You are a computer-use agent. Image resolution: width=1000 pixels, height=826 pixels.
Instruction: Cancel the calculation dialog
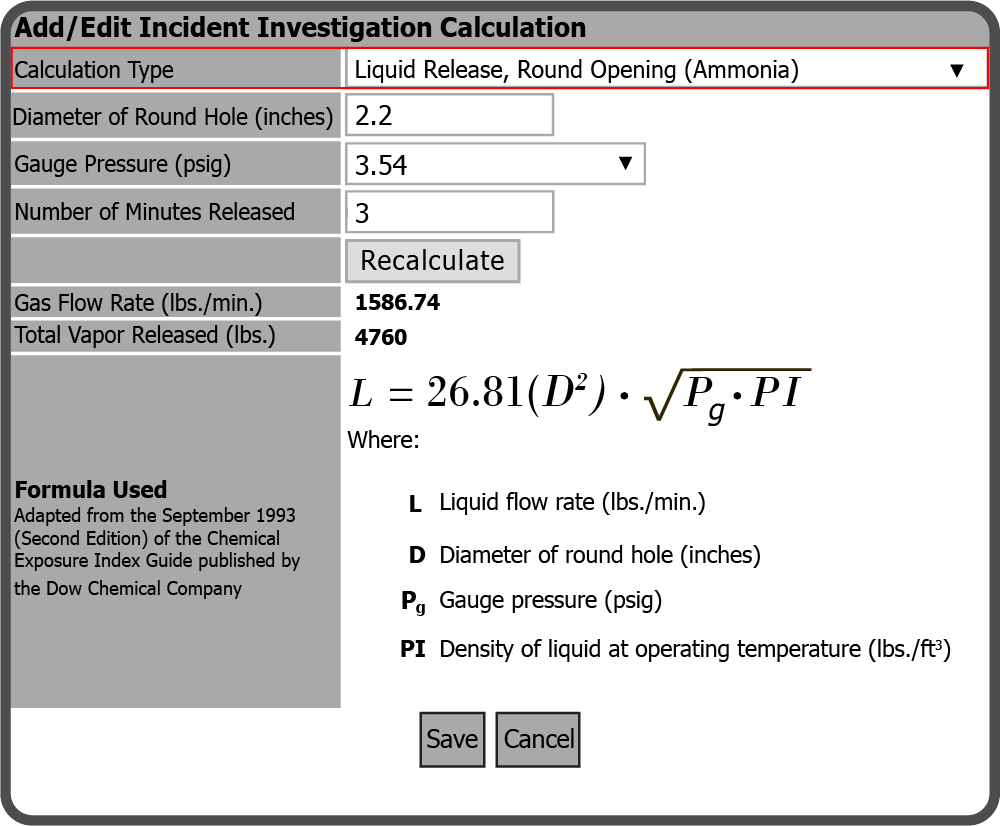coord(538,739)
